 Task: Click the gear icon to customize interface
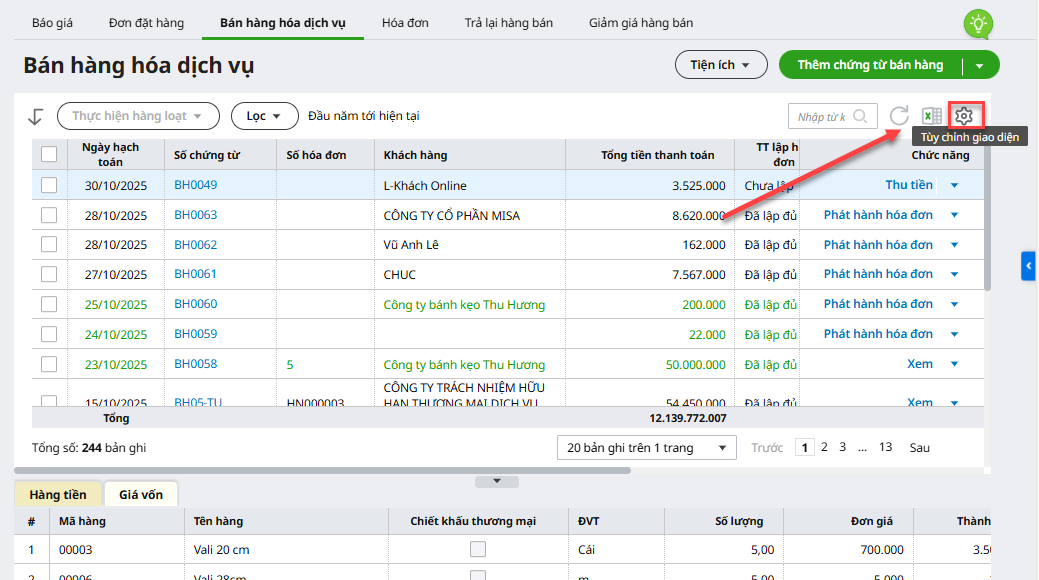point(964,116)
